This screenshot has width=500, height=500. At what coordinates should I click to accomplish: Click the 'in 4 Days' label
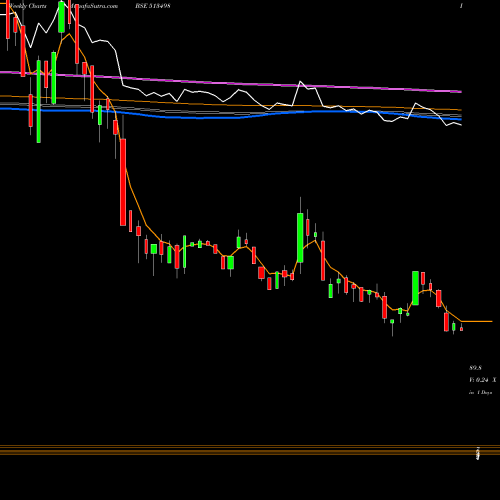coord(480,393)
